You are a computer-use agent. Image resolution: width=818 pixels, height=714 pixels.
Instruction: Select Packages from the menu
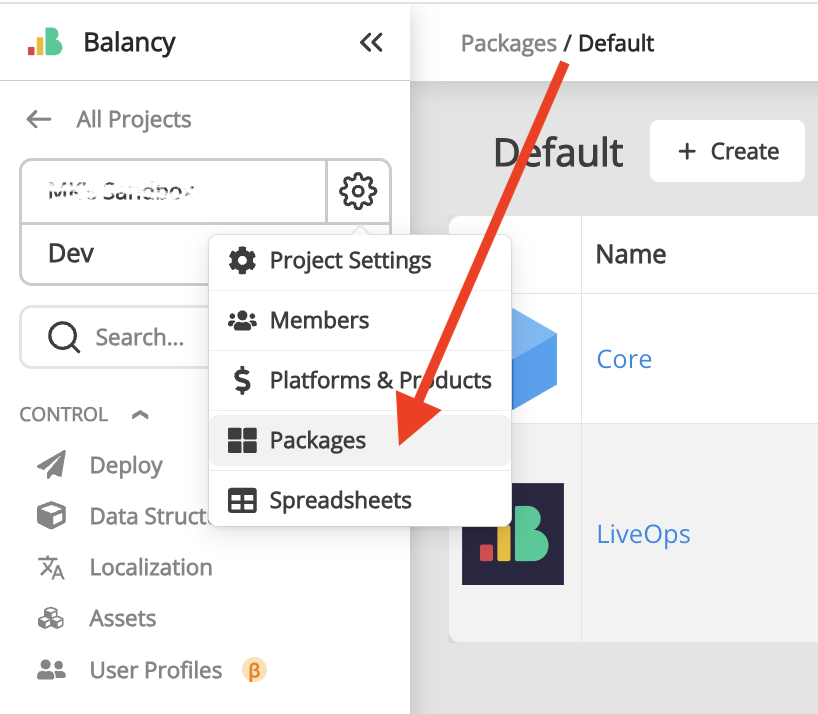[360, 440]
